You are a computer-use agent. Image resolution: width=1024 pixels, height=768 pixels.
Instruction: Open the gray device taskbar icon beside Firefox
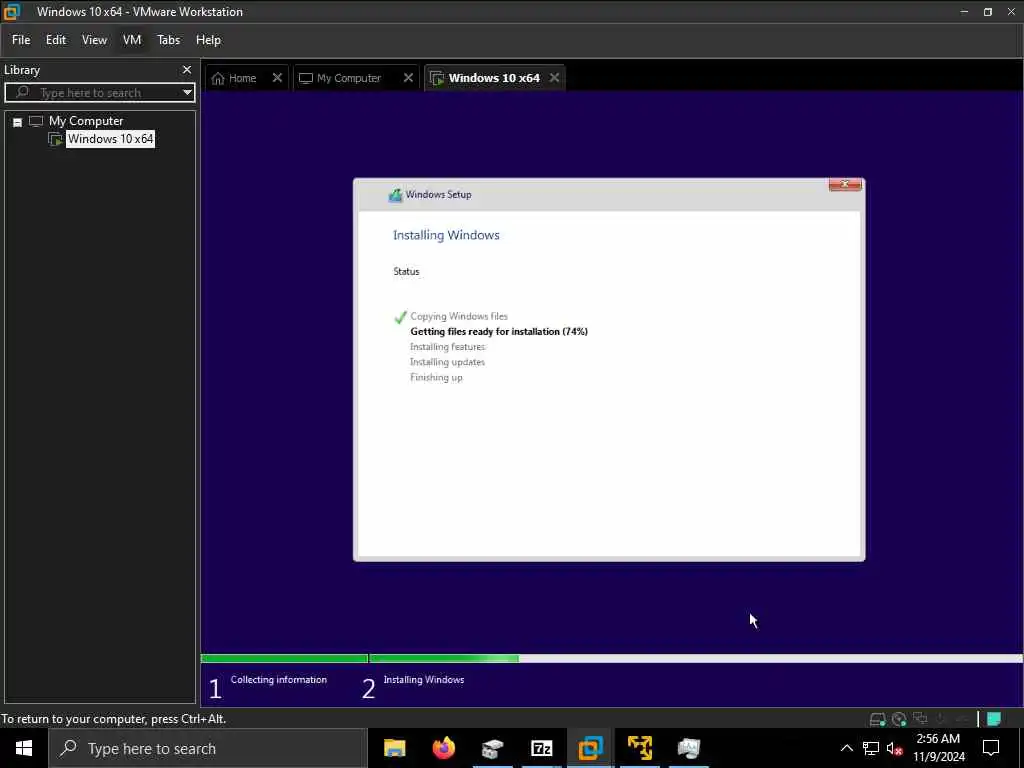tap(492, 748)
